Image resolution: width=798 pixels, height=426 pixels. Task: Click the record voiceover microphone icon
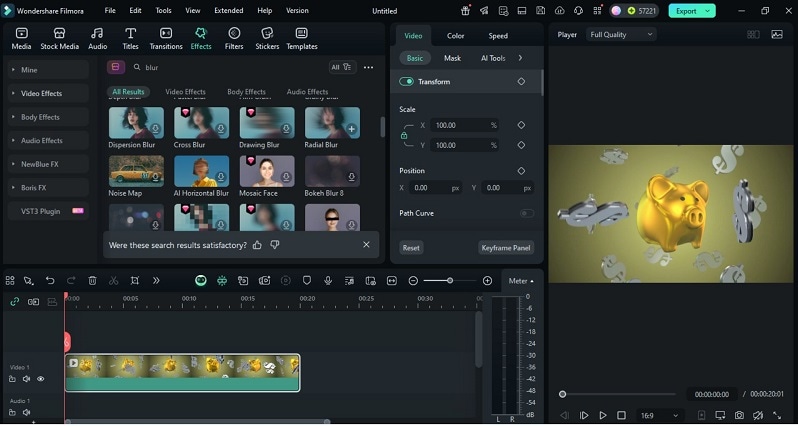(328, 280)
